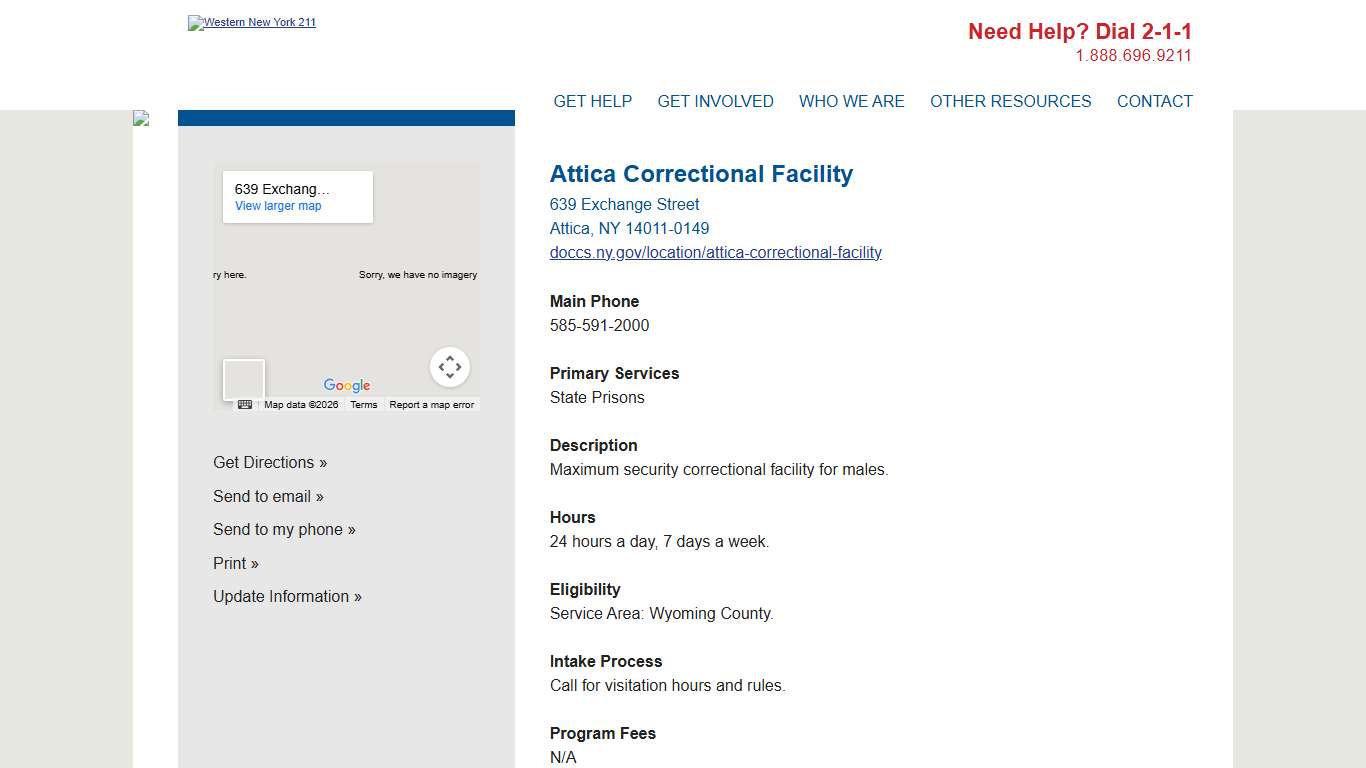The height and width of the screenshot is (768, 1366).
Task: Toggle the satellite map layer thumbnail
Action: tap(244, 380)
